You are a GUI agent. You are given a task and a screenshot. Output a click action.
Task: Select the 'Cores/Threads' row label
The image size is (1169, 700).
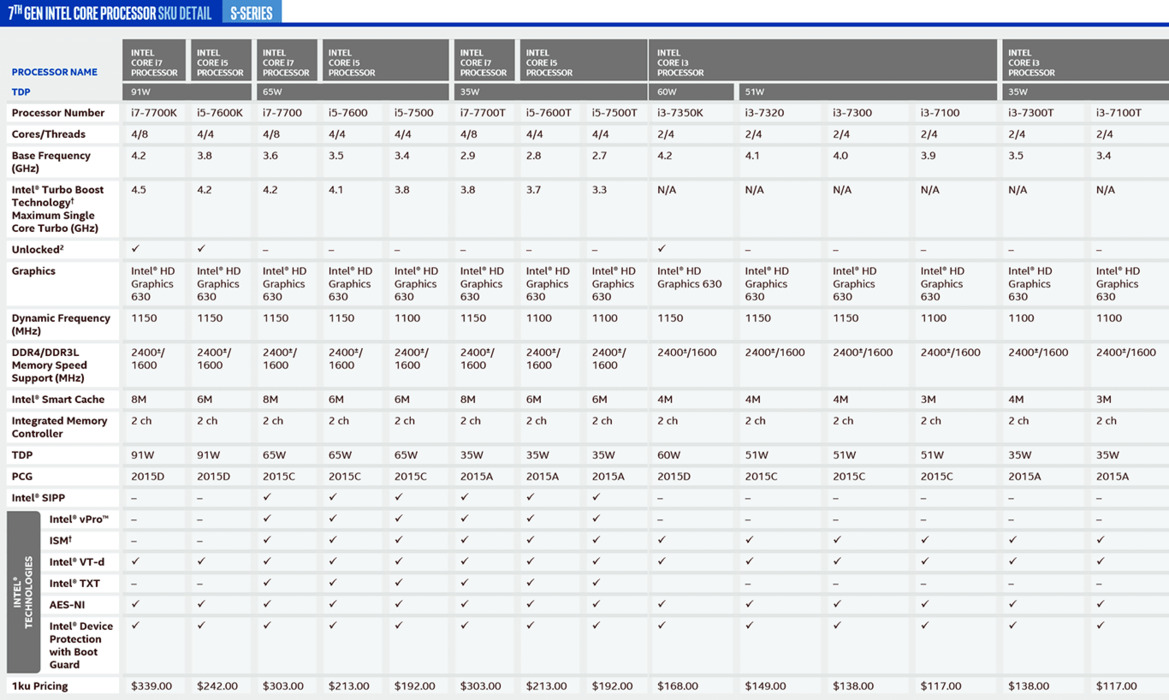[48, 134]
